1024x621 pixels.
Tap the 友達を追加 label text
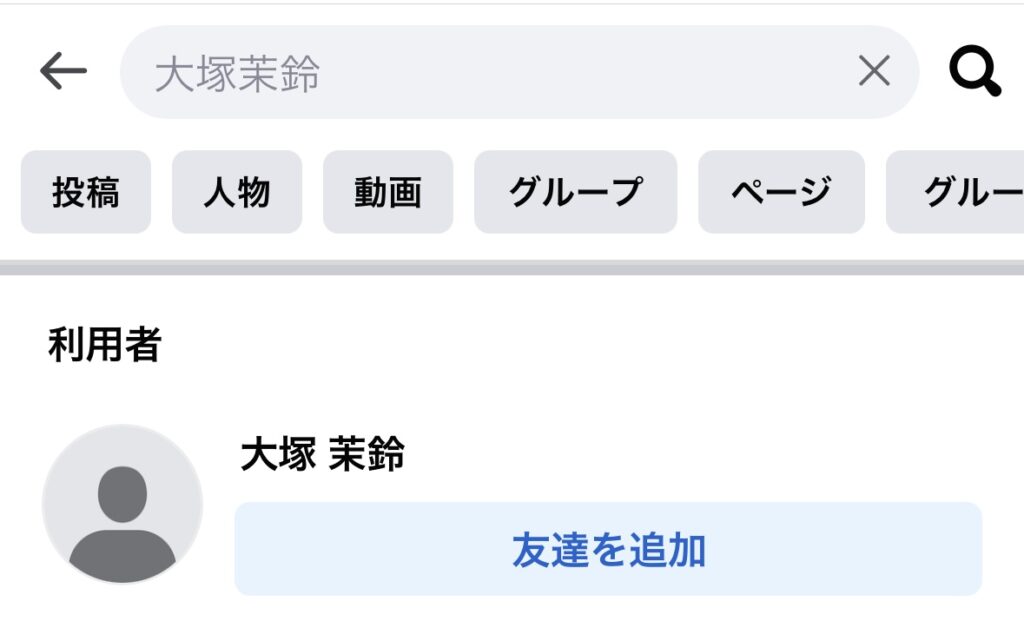tap(609, 550)
